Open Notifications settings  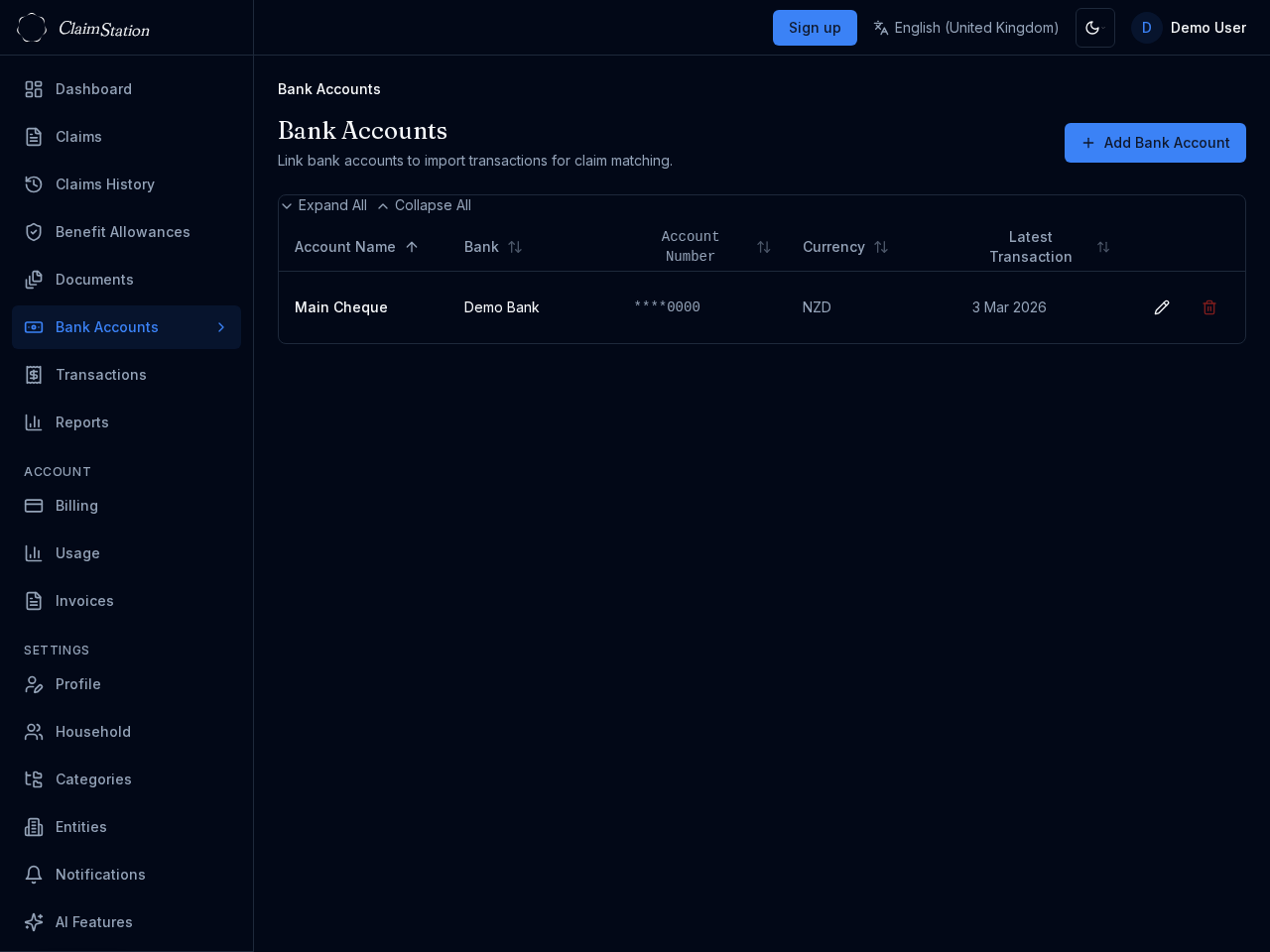pyautogui.click(x=127, y=875)
